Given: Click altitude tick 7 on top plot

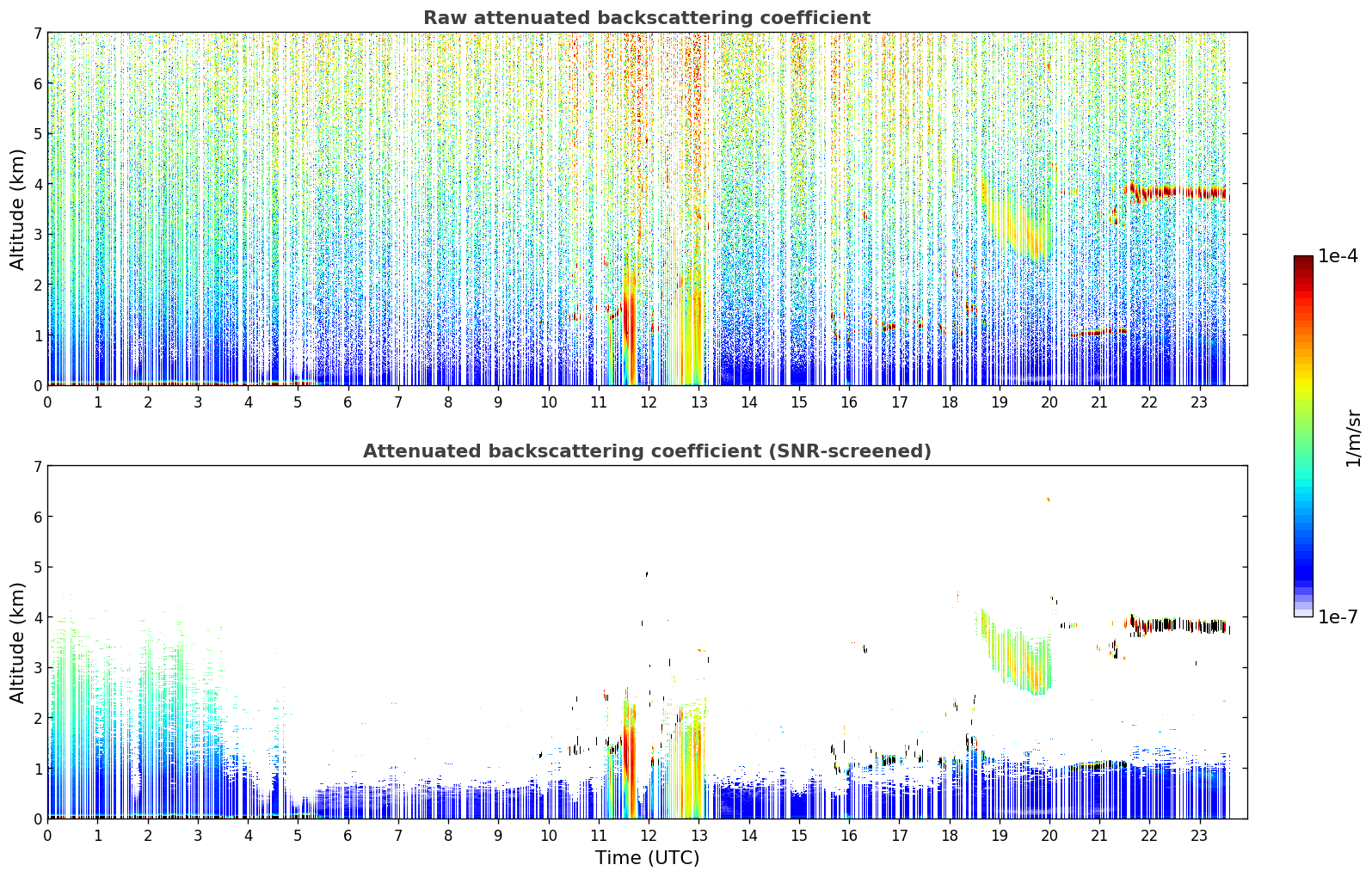Looking at the screenshot, I should pyautogui.click(x=38, y=33).
